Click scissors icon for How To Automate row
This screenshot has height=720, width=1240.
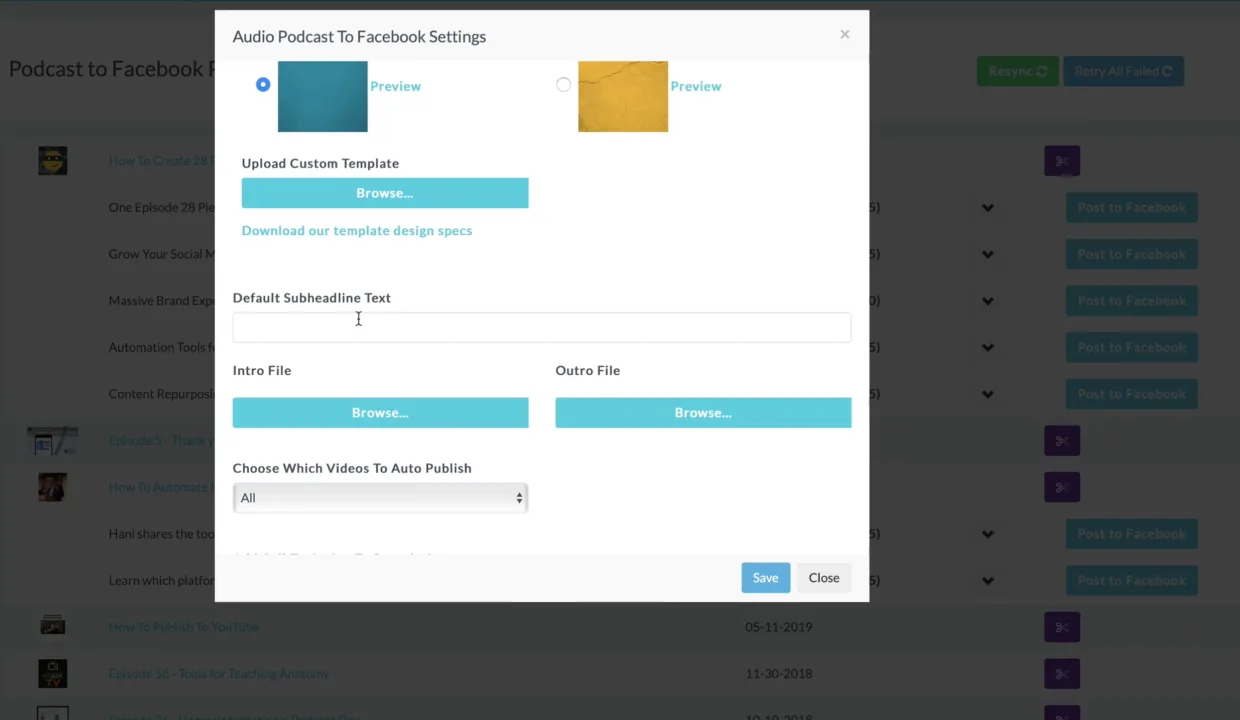click(1062, 487)
